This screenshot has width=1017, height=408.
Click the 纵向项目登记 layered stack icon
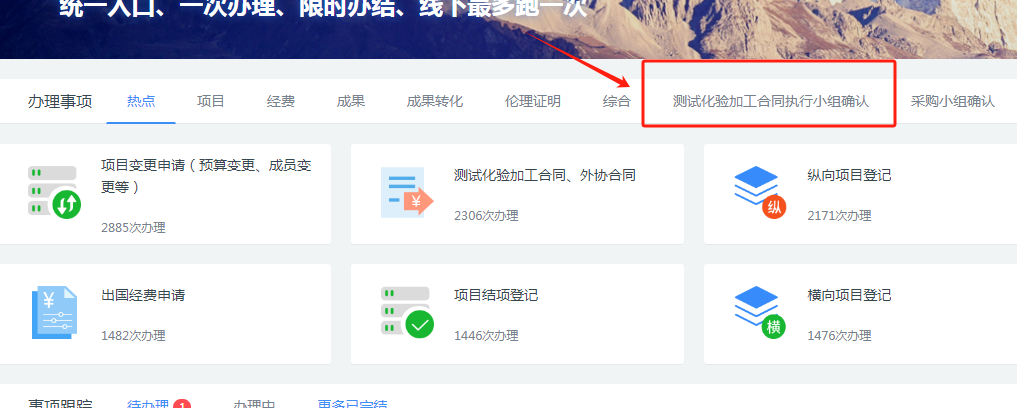(x=760, y=192)
